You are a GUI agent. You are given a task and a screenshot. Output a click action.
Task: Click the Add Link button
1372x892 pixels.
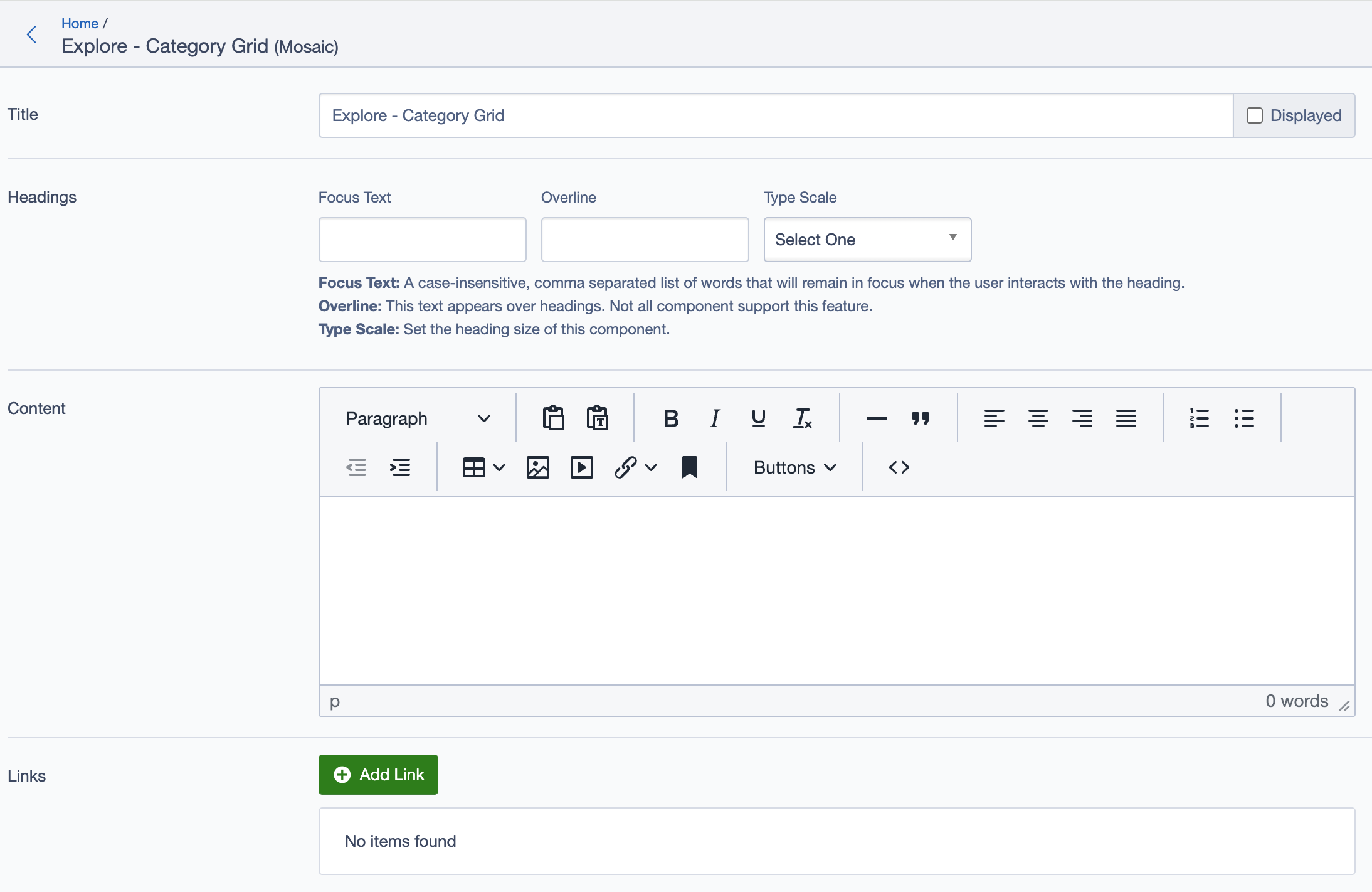tap(378, 774)
